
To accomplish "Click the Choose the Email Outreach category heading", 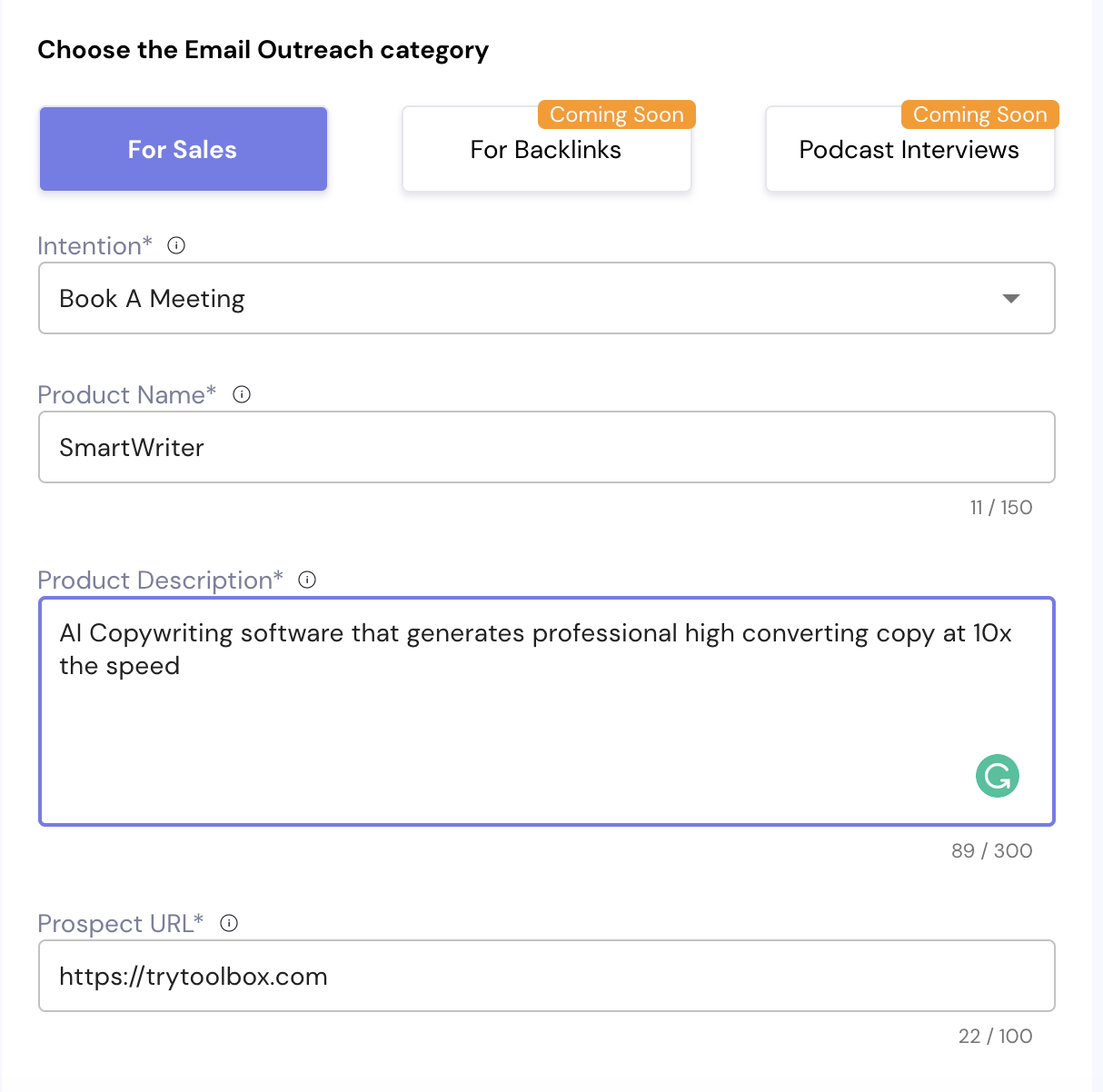I will (x=263, y=50).
